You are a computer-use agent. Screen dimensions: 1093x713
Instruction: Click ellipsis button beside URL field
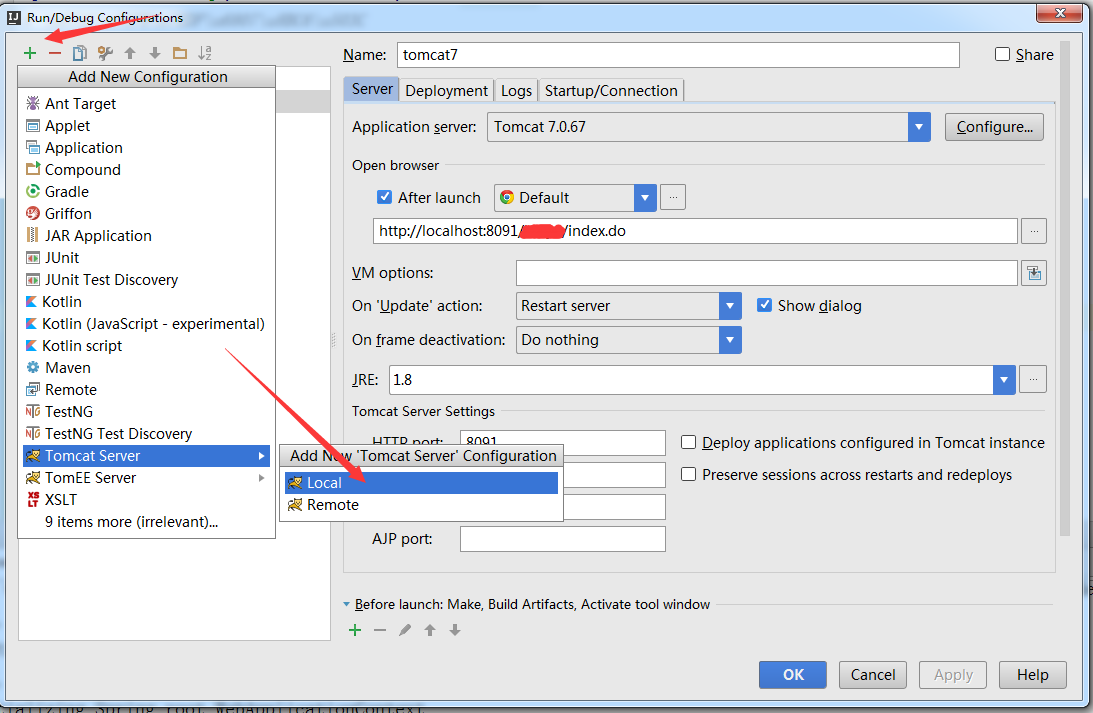click(x=1034, y=231)
